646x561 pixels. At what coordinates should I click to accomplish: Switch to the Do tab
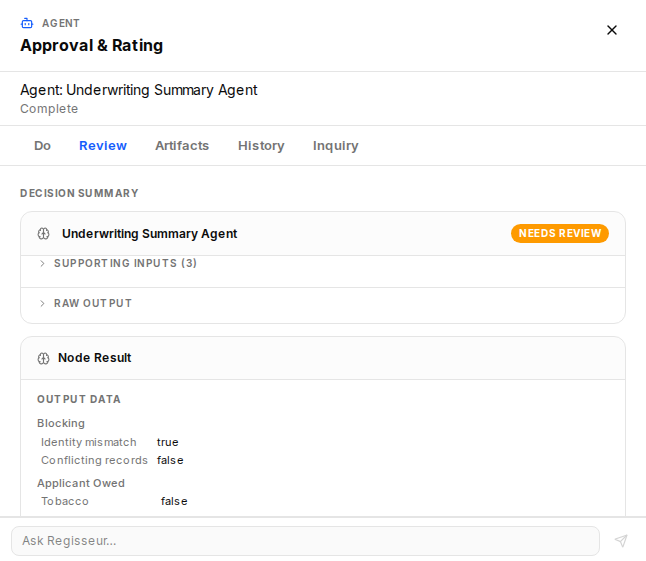click(x=42, y=145)
